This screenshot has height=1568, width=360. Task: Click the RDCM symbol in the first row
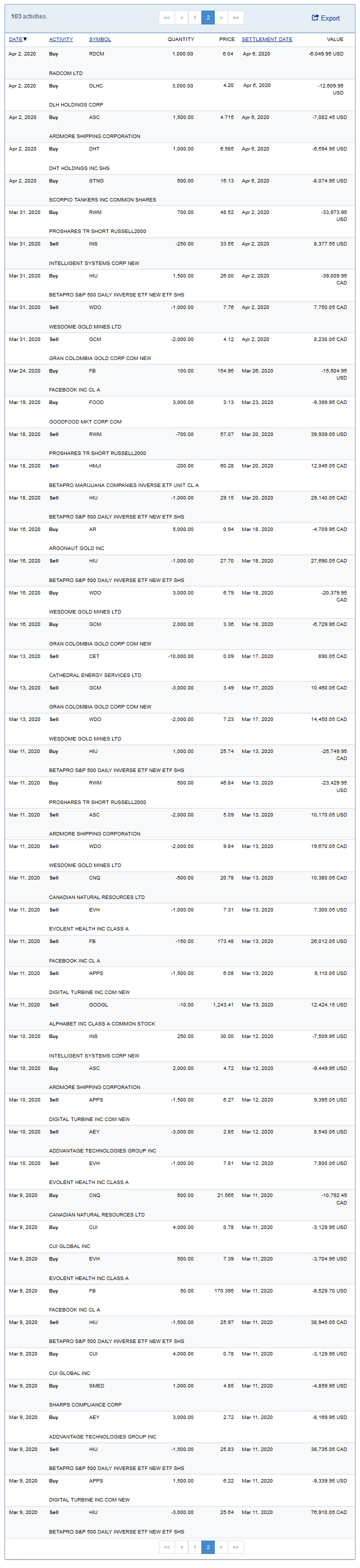pos(96,54)
